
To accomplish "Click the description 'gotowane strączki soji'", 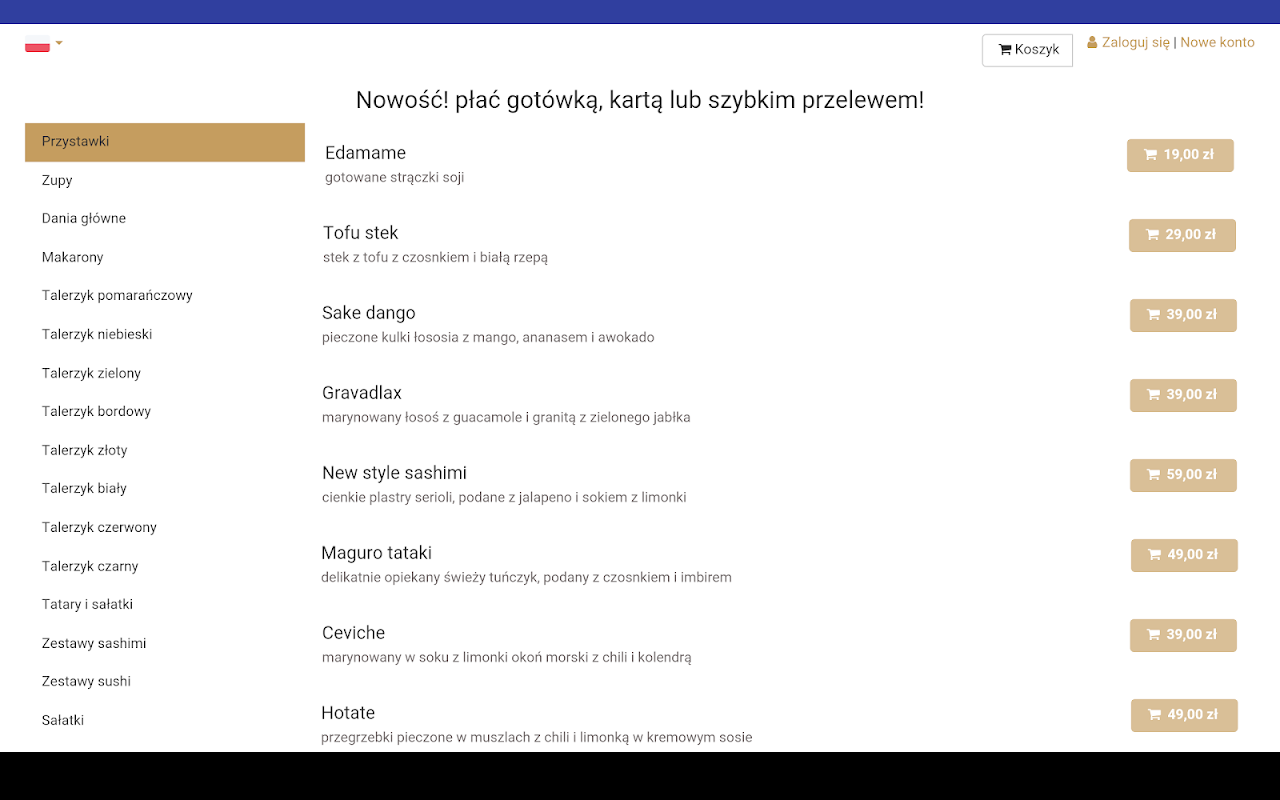I will click(394, 178).
